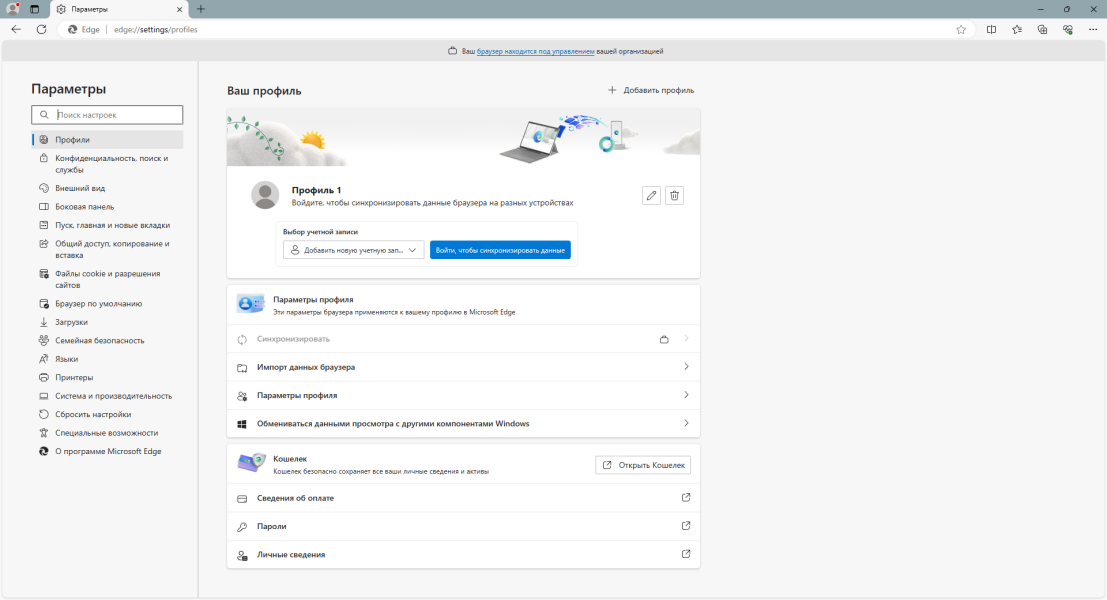
Task: Click the profile avatar in title bar
Action: tap(13, 9)
